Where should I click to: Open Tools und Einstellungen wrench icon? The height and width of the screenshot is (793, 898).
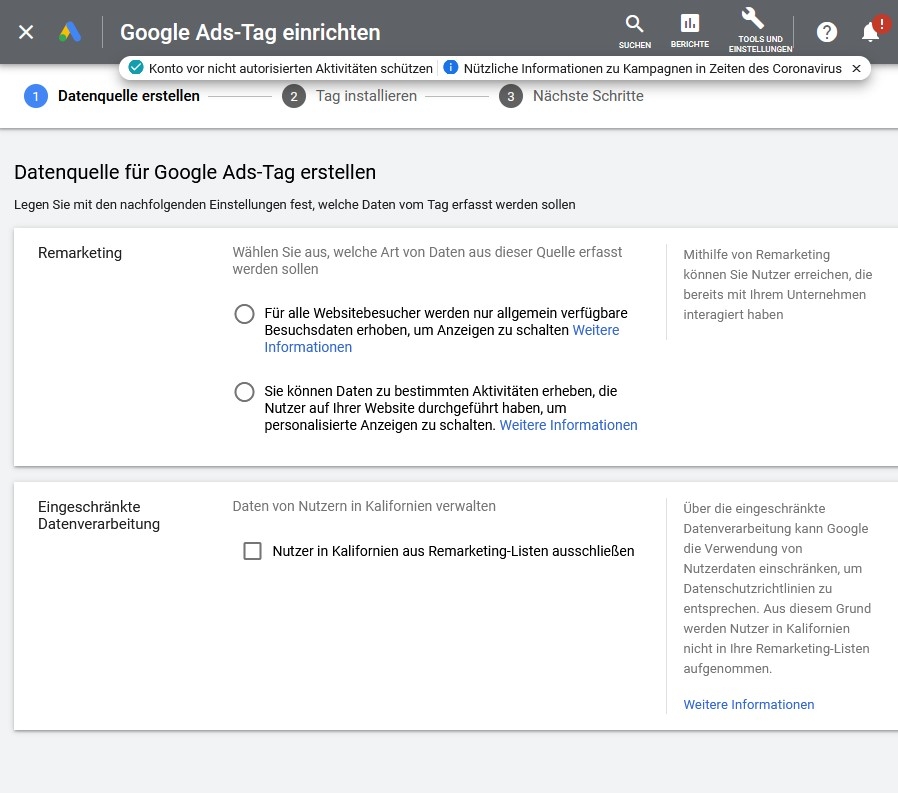point(753,20)
